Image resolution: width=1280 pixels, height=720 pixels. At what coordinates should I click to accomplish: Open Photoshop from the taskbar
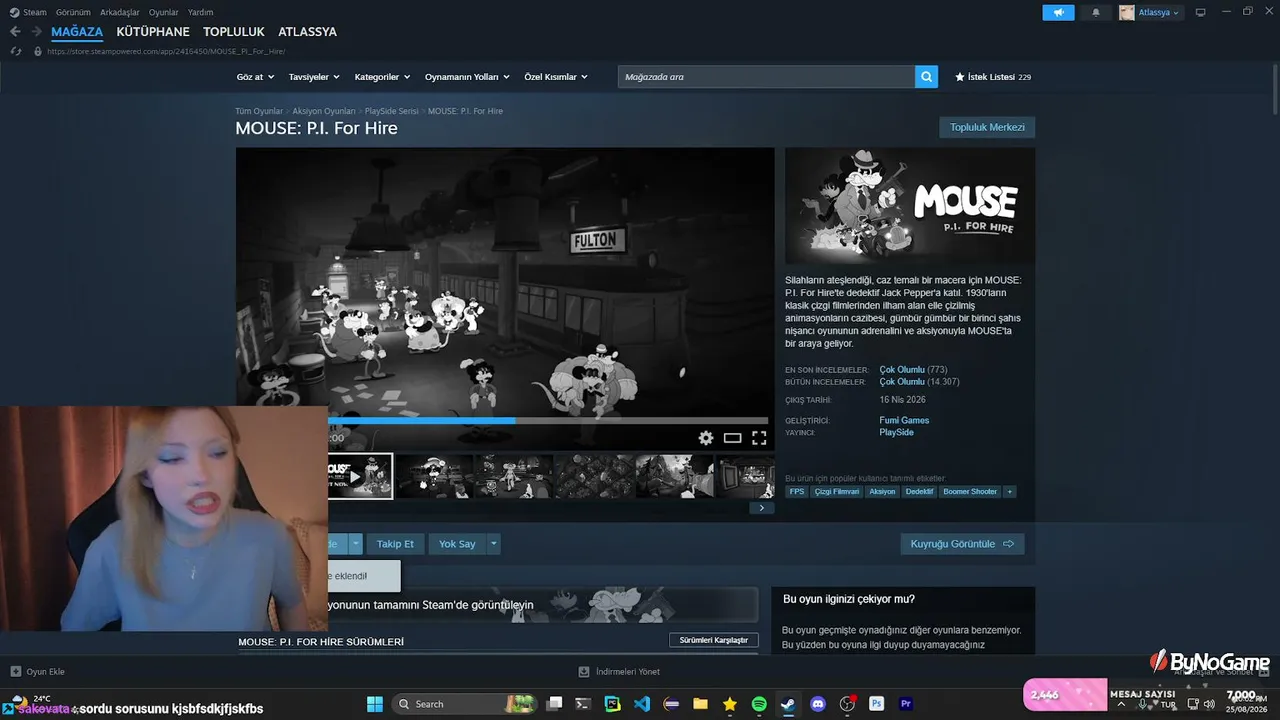point(877,704)
